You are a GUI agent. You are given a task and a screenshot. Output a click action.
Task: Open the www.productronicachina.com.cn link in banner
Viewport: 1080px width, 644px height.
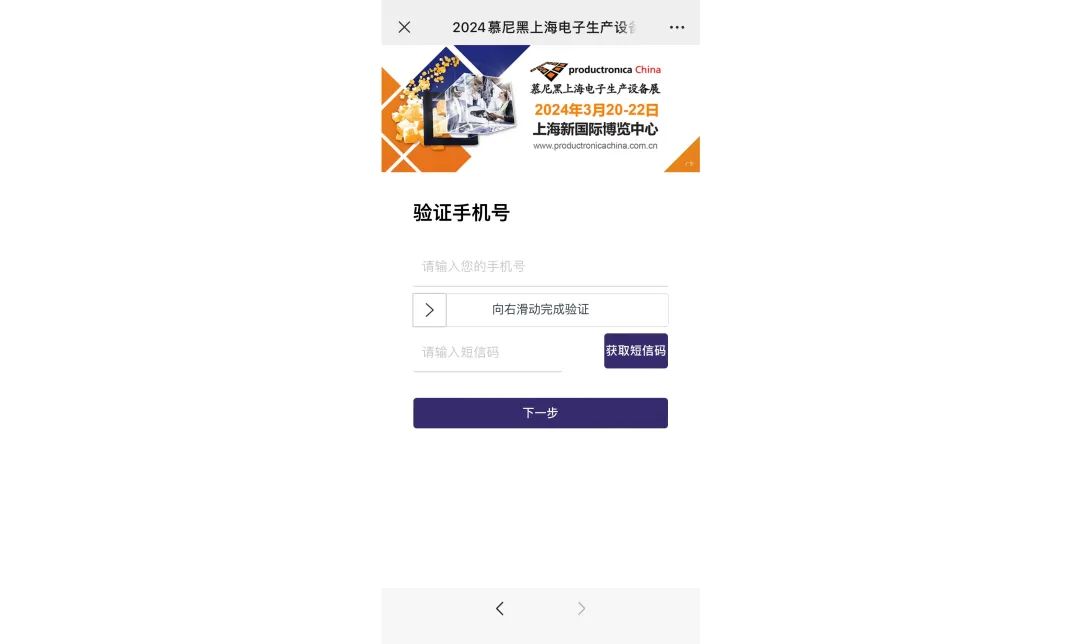pos(595,146)
